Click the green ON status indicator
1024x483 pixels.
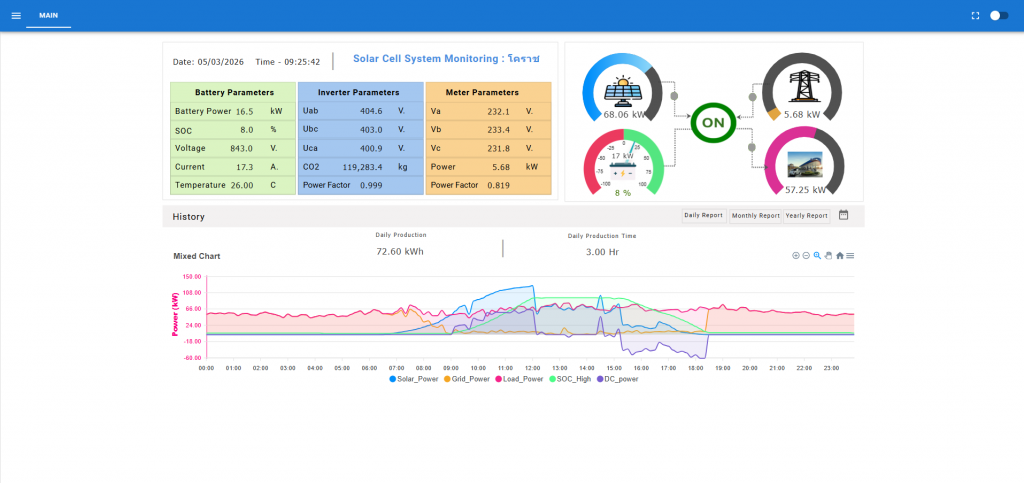coord(713,122)
